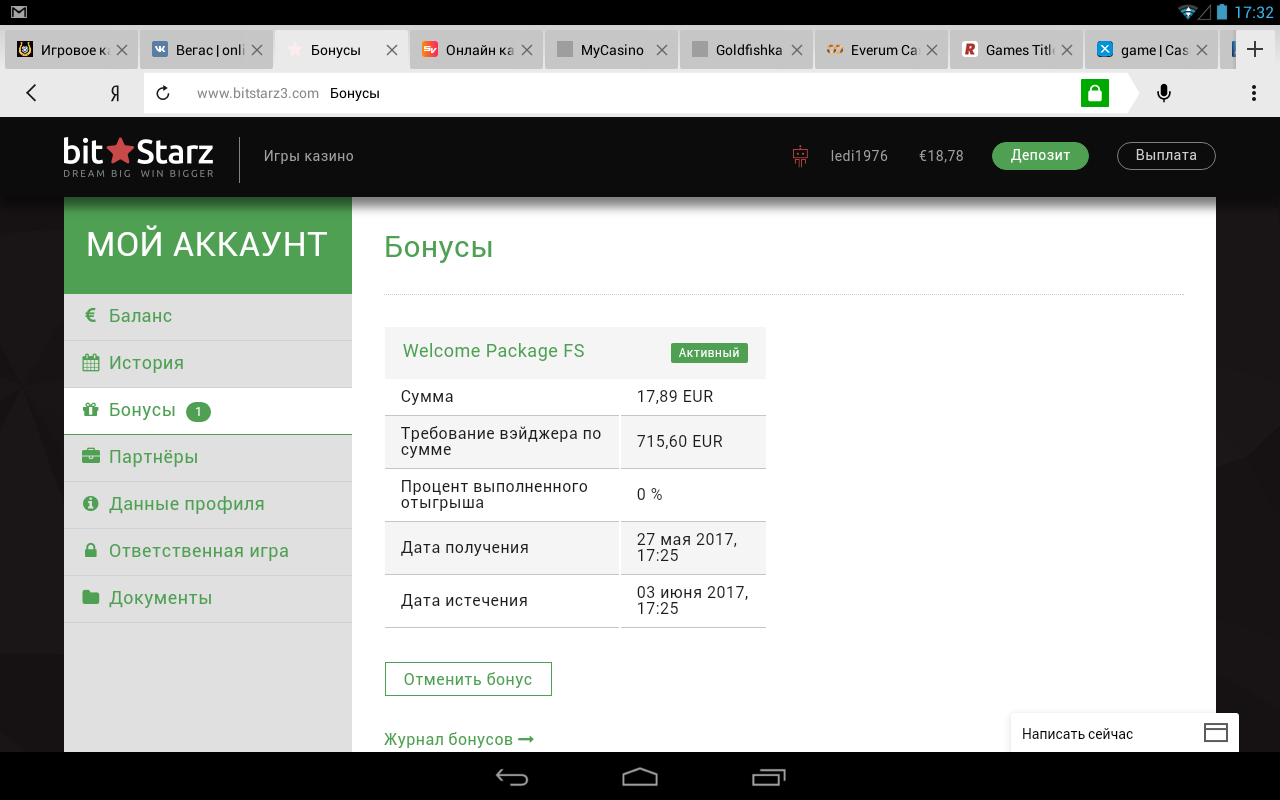
Task: Open the История section in sidebar
Action: tap(146, 363)
